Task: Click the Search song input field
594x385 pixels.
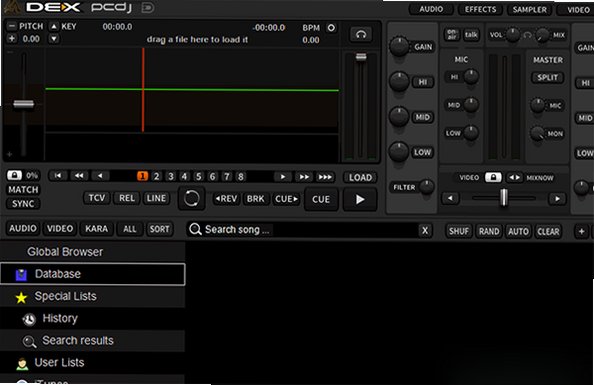Action: click(303, 230)
